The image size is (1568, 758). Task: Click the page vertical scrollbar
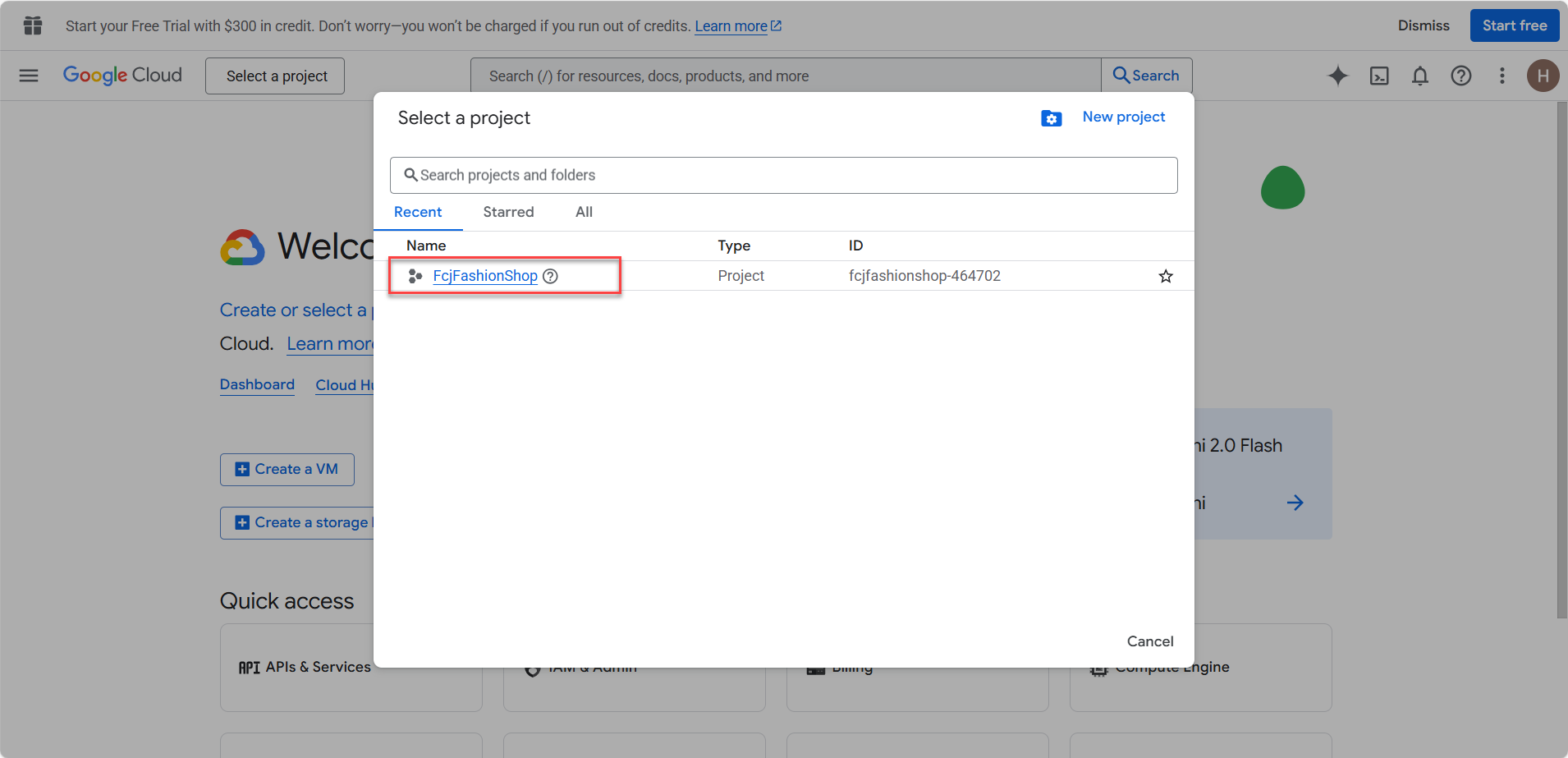coord(1562,361)
